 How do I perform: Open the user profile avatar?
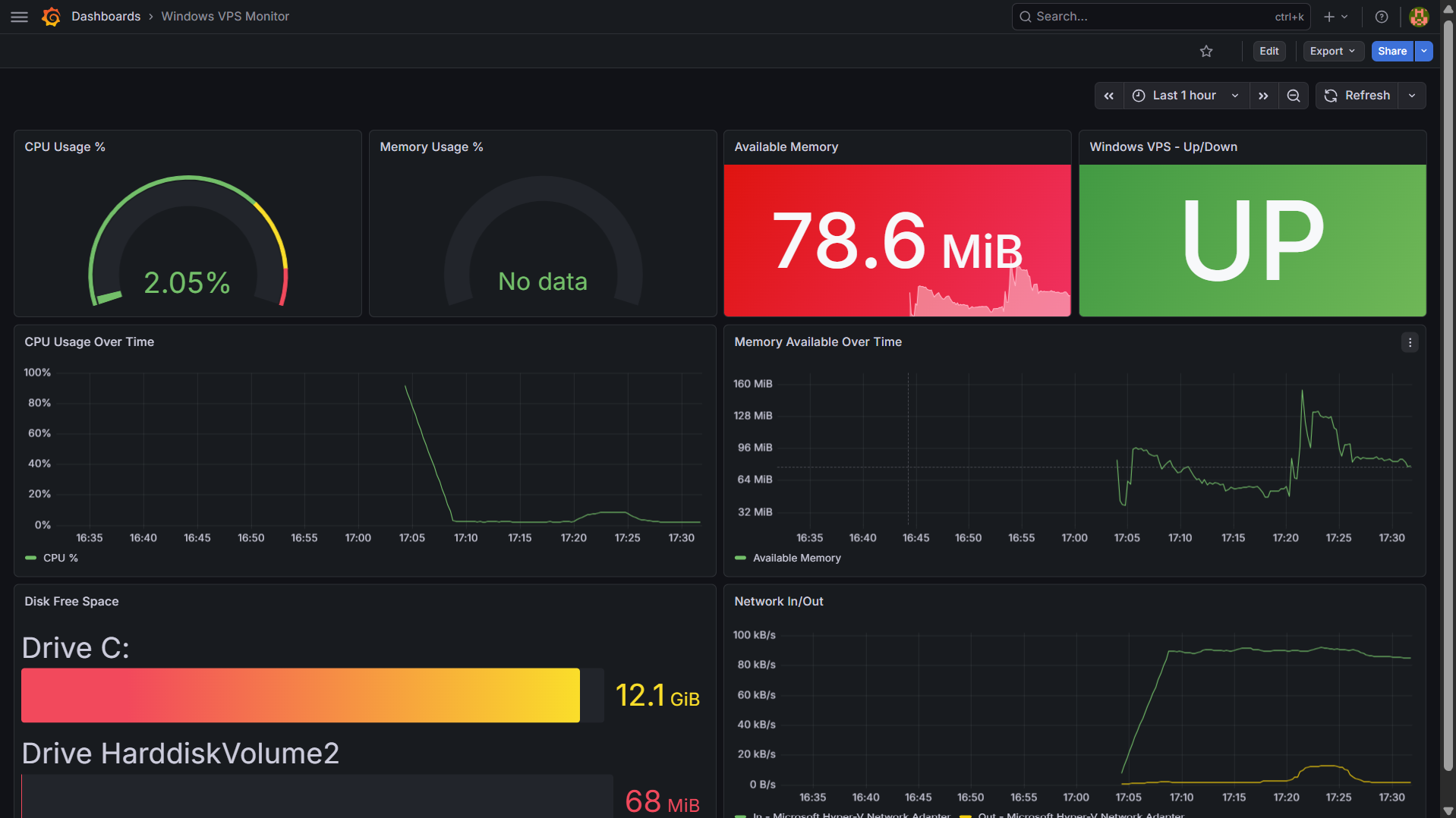[x=1419, y=17]
